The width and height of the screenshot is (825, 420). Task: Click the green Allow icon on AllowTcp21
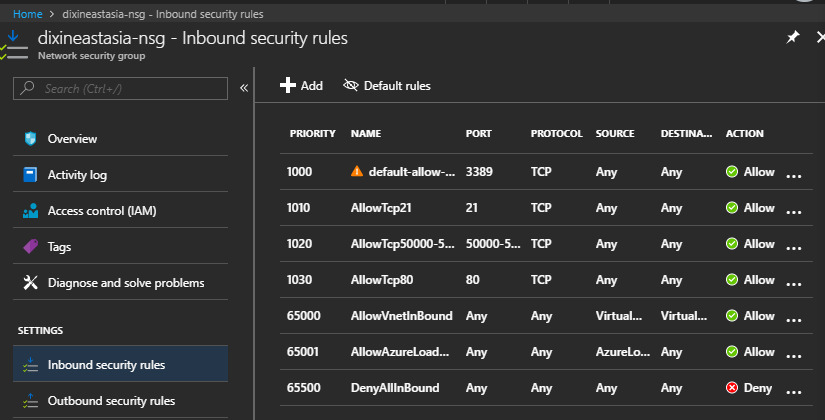(731, 207)
